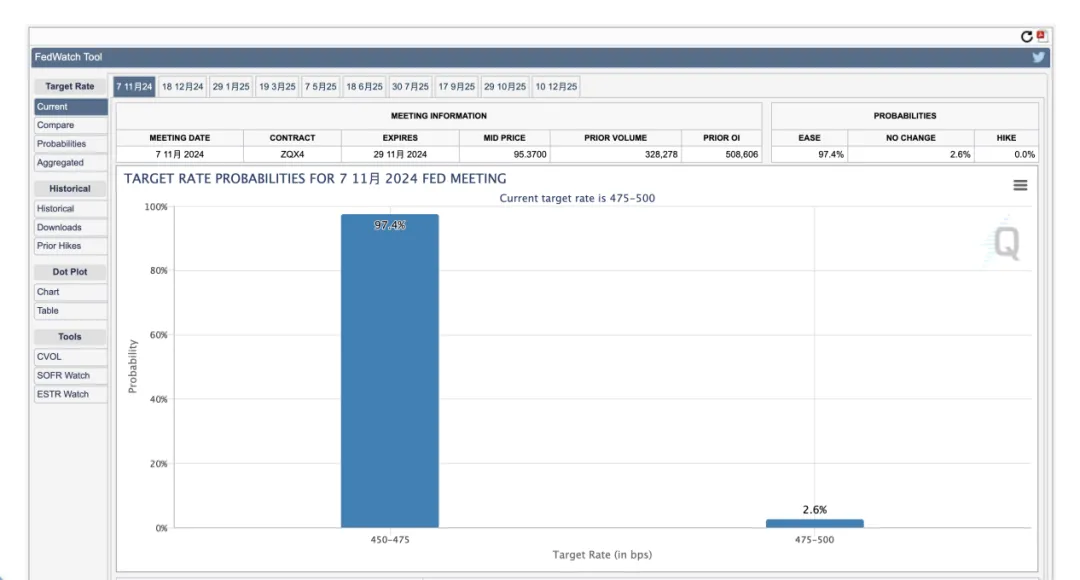Click the mid price value 95.3700
Screen dimensions: 1080x580
click(x=530, y=154)
